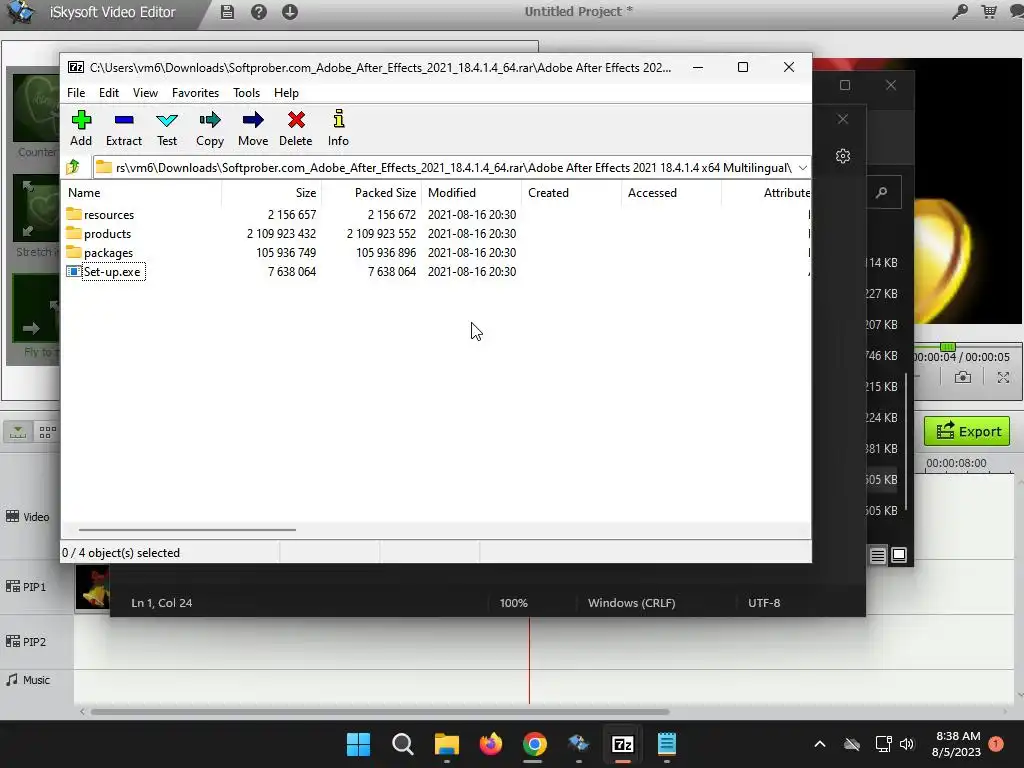Launch Firefox from taskbar
This screenshot has width=1024, height=768.
tap(490, 744)
